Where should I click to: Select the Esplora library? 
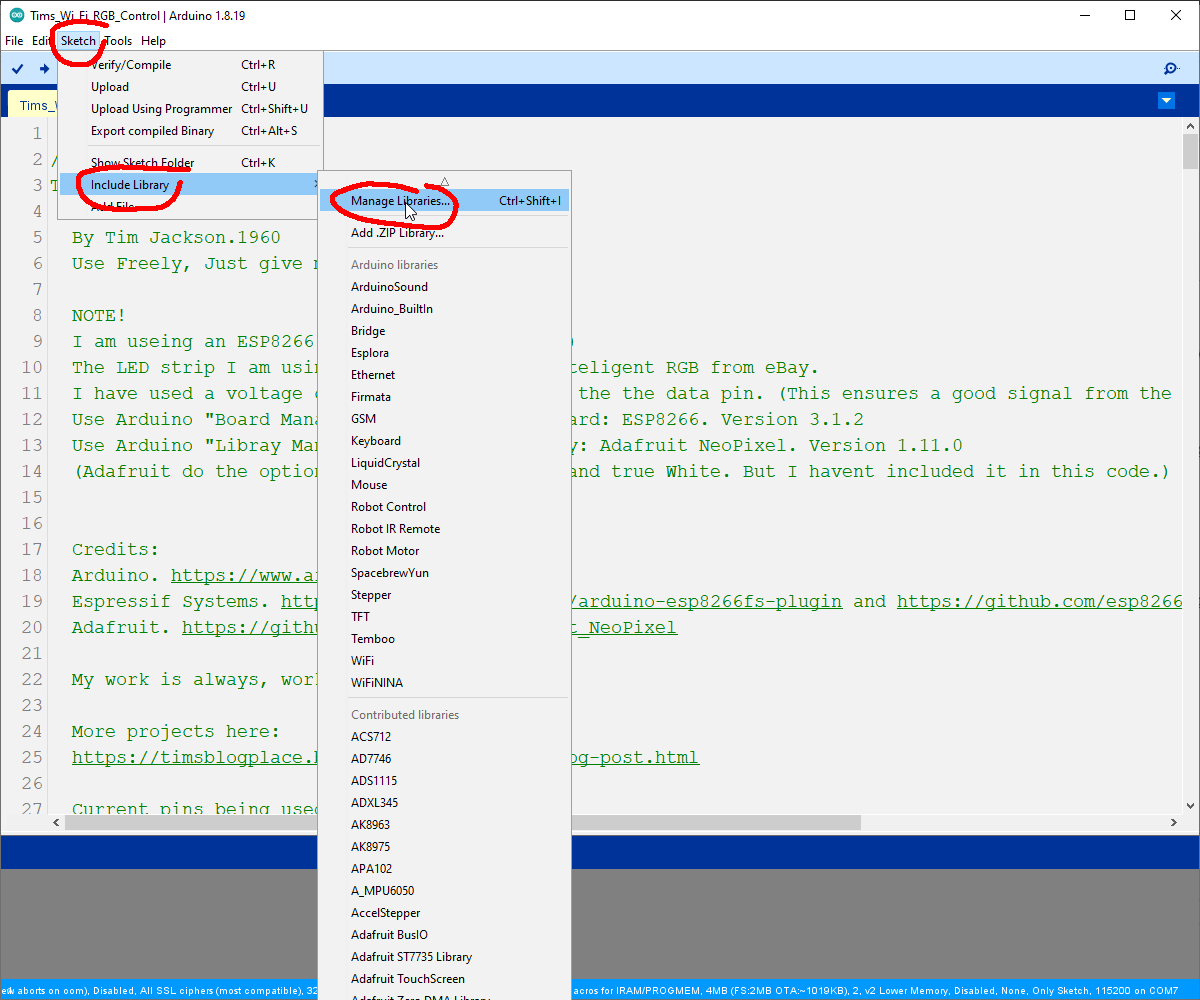[x=444, y=353]
